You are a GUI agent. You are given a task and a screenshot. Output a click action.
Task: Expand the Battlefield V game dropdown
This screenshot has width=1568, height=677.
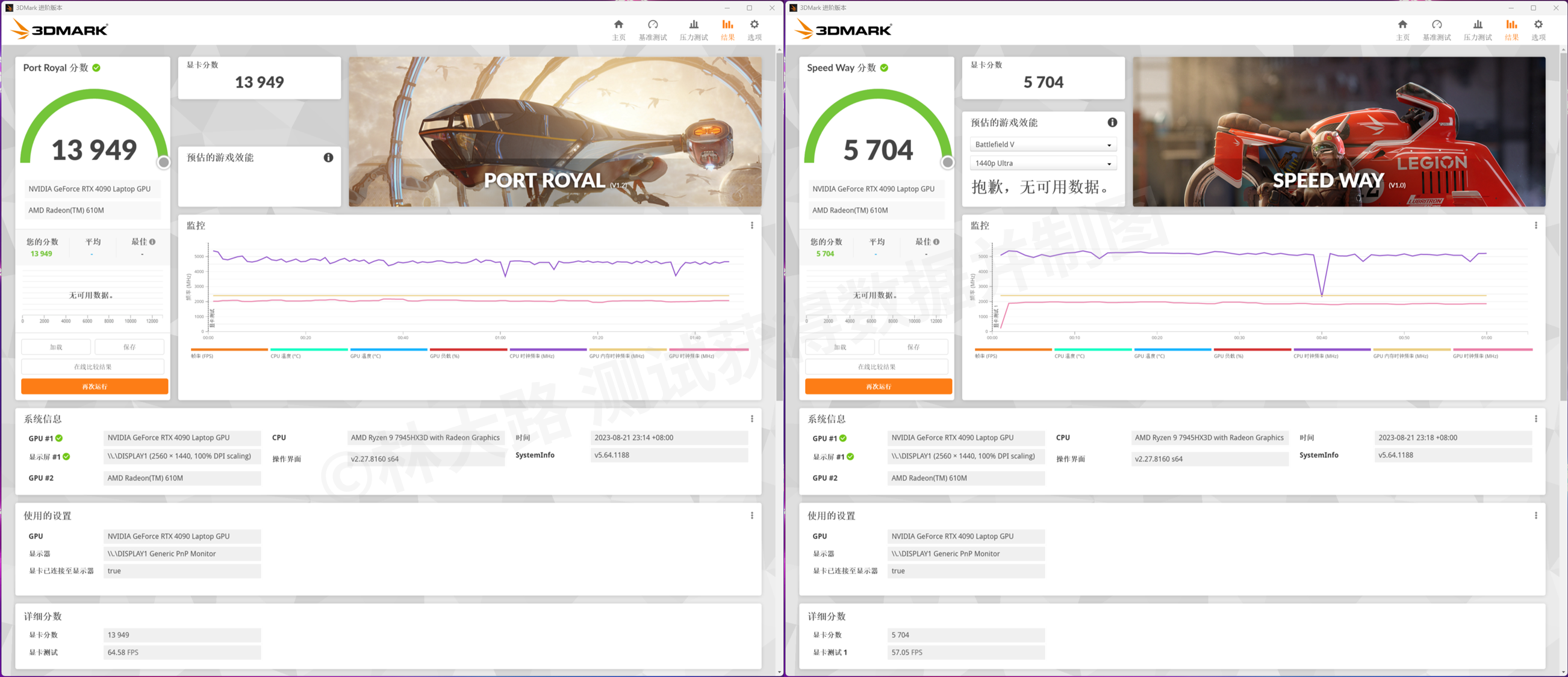point(1043,145)
